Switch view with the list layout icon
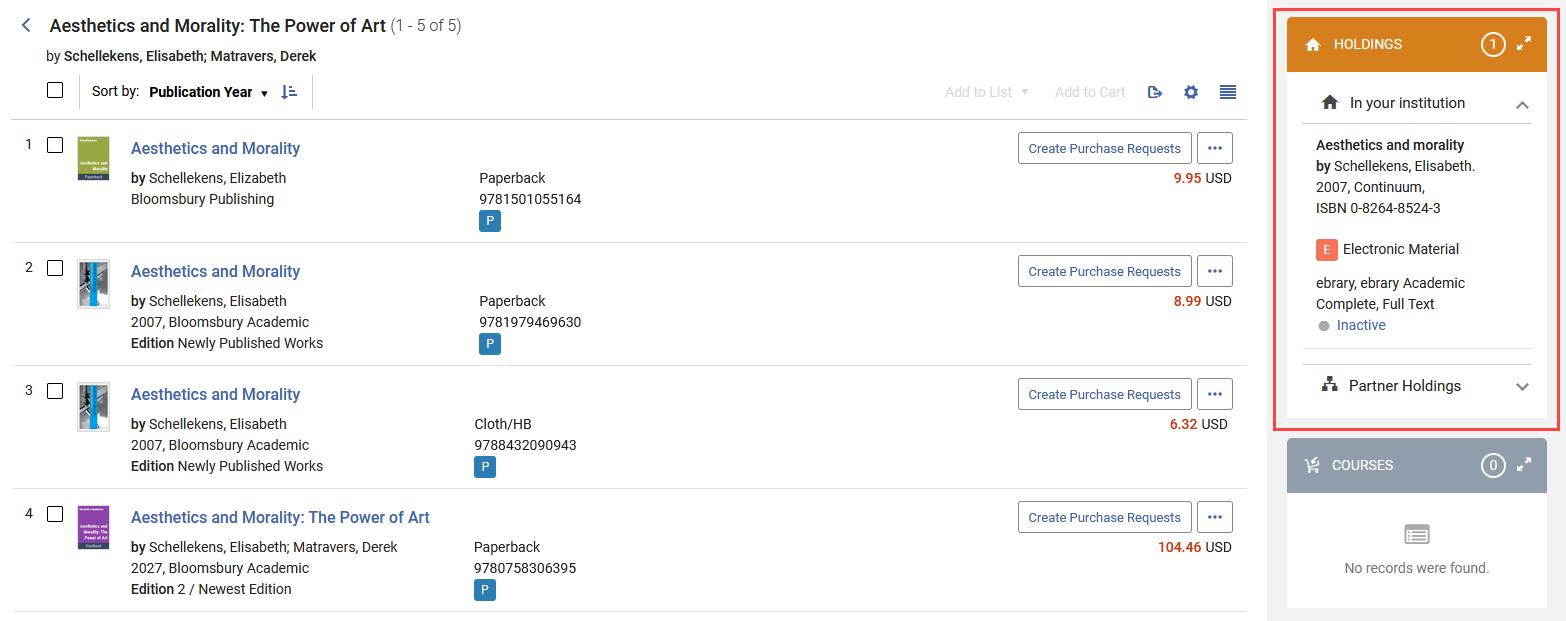The width and height of the screenshot is (1566, 621). click(1228, 92)
